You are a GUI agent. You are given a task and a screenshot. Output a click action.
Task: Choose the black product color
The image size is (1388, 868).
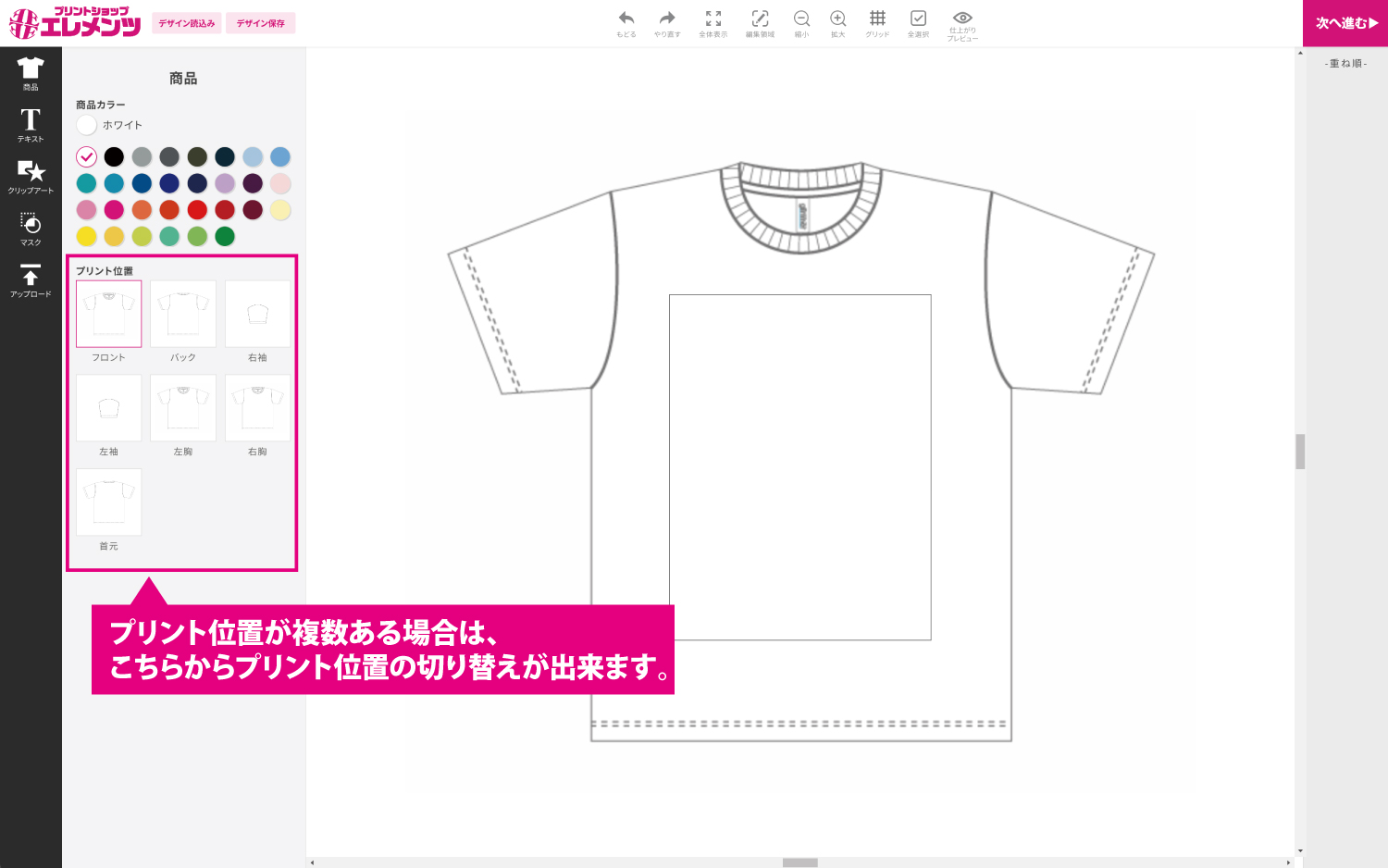[x=114, y=156]
